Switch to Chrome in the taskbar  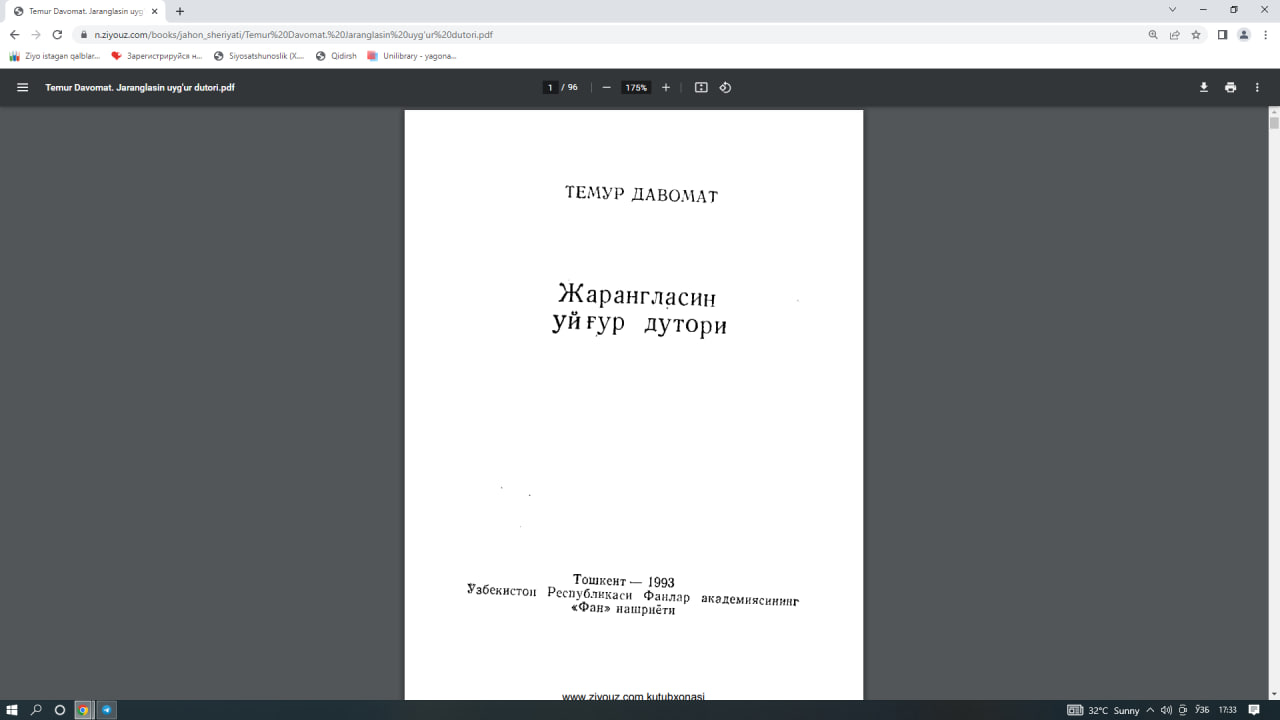click(84, 710)
